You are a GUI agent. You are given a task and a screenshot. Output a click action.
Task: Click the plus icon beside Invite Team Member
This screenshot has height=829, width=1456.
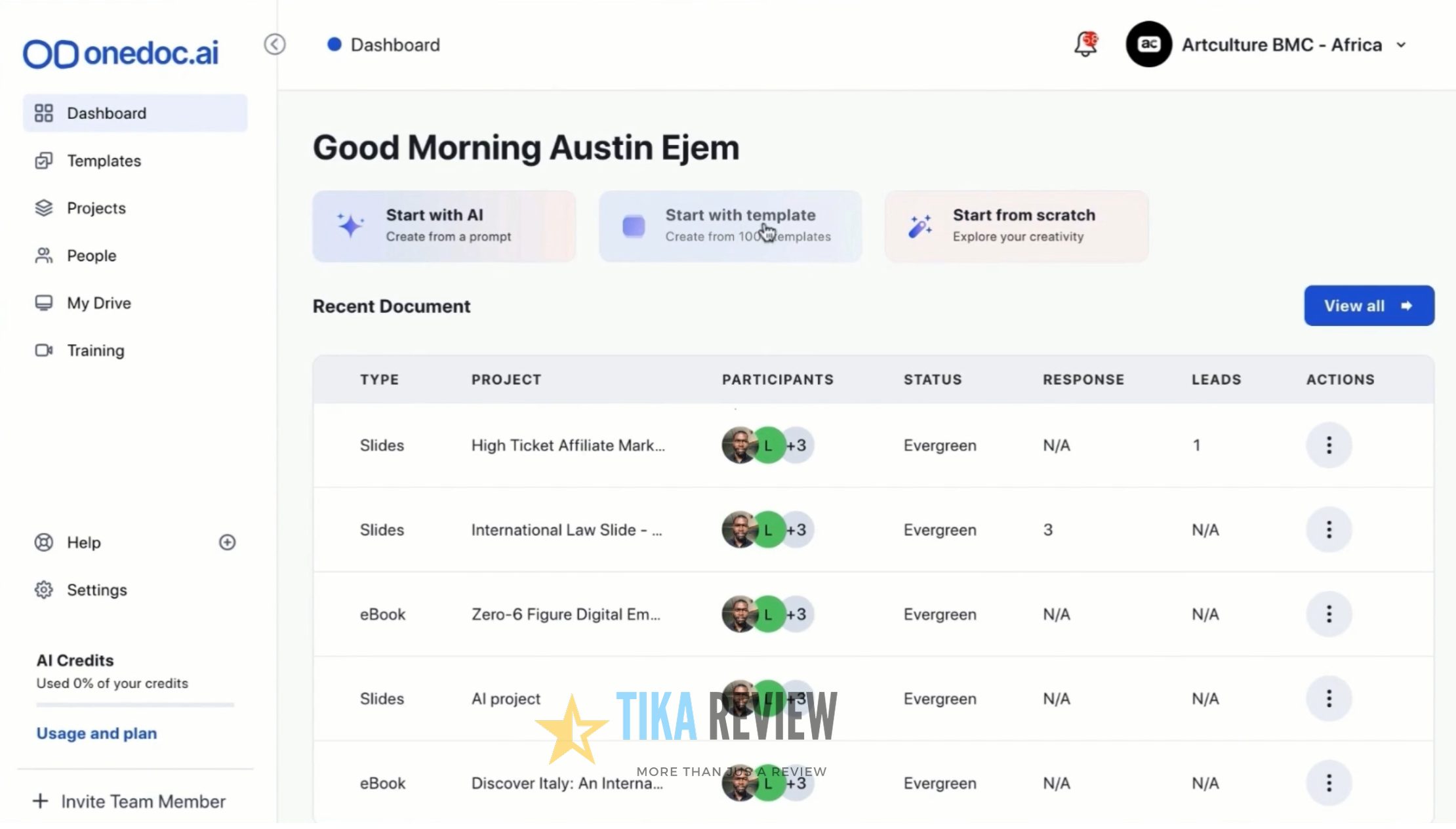point(41,801)
